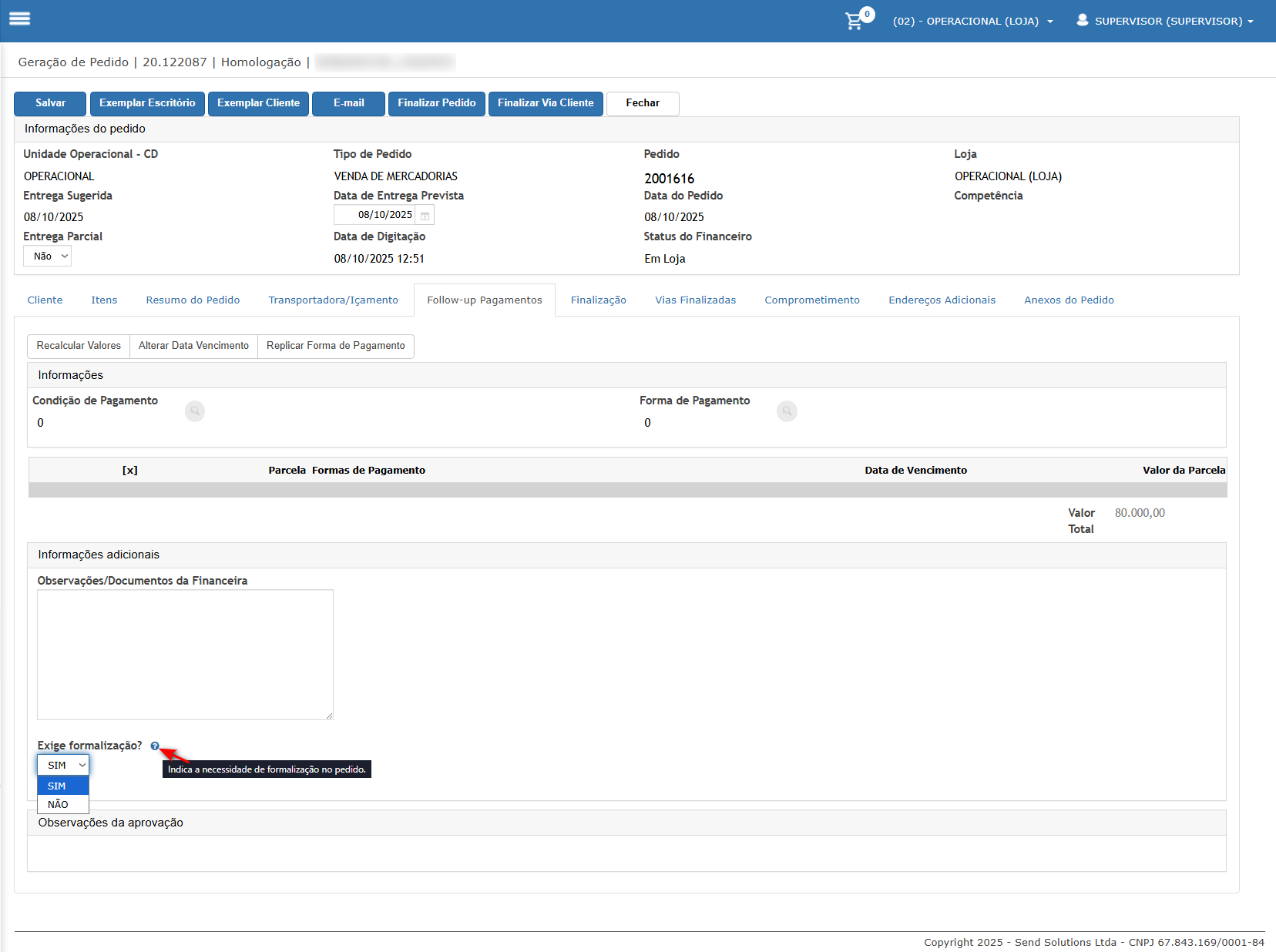This screenshot has width=1276, height=952.
Task: Open the Data de Entrega Prevista calendar picker
Action: point(425,216)
